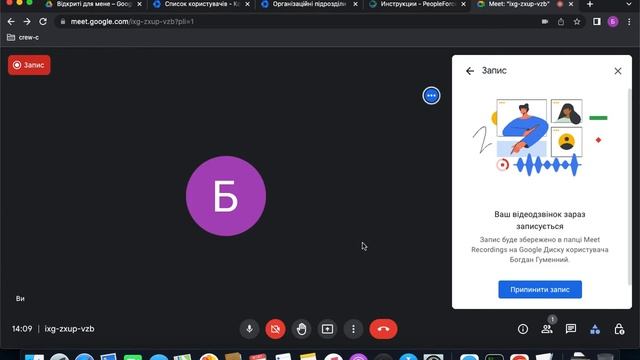This screenshot has height=360, width=640.
Task: Reload the Meet page
Action: pyautogui.click(x=43, y=22)
